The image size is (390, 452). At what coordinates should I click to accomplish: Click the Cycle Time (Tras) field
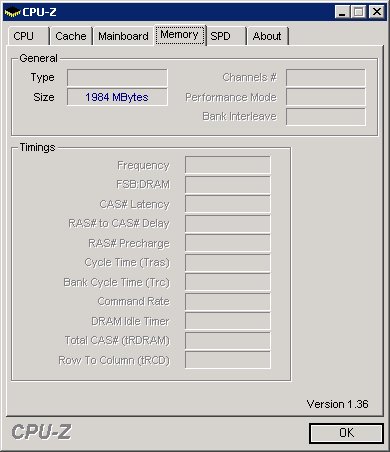pos(228,263)
